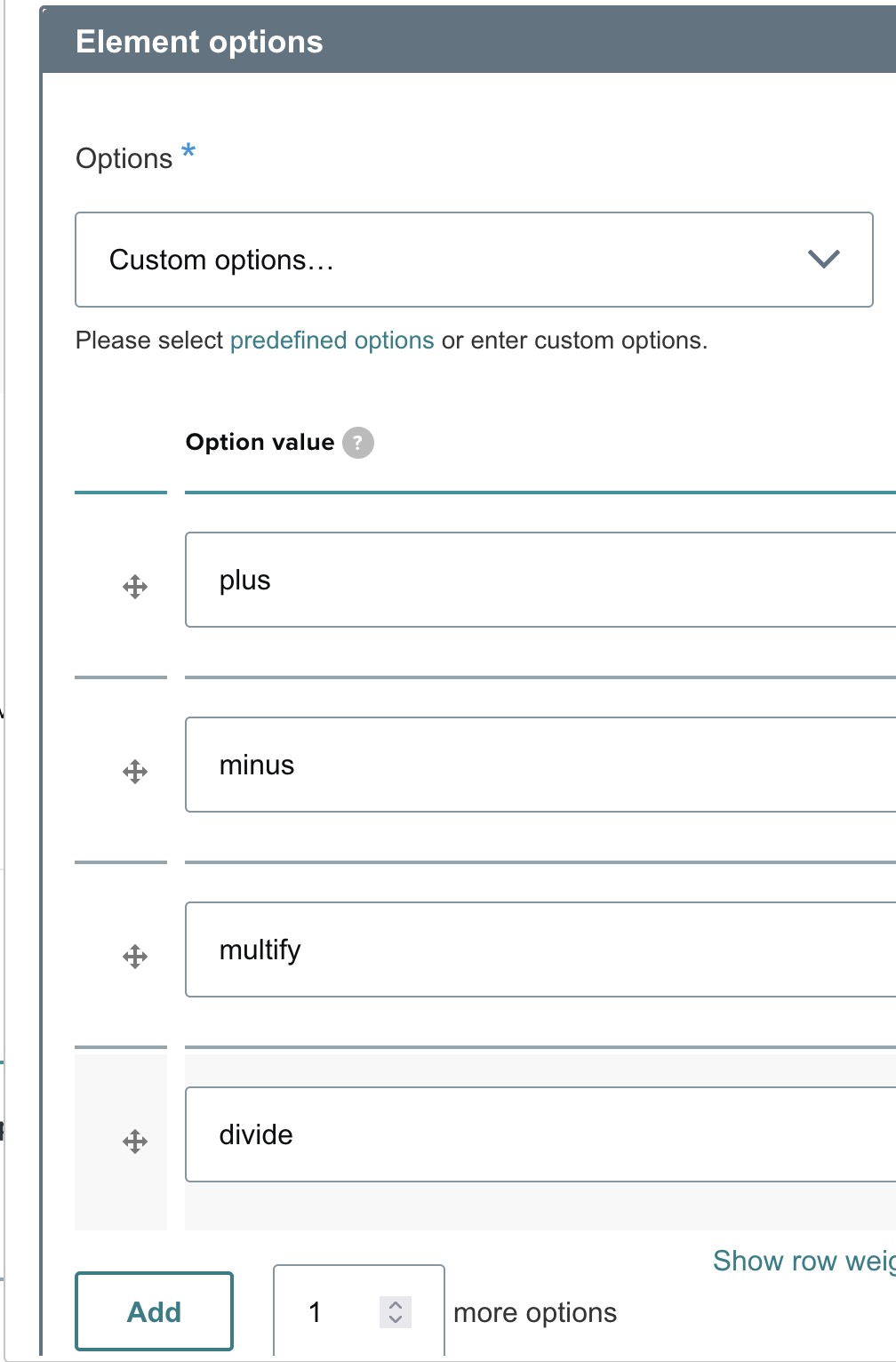Viewport: 896px width, 1362px height.
Task: Decrease the more options count with down arrow
Action: (396, 1319)
